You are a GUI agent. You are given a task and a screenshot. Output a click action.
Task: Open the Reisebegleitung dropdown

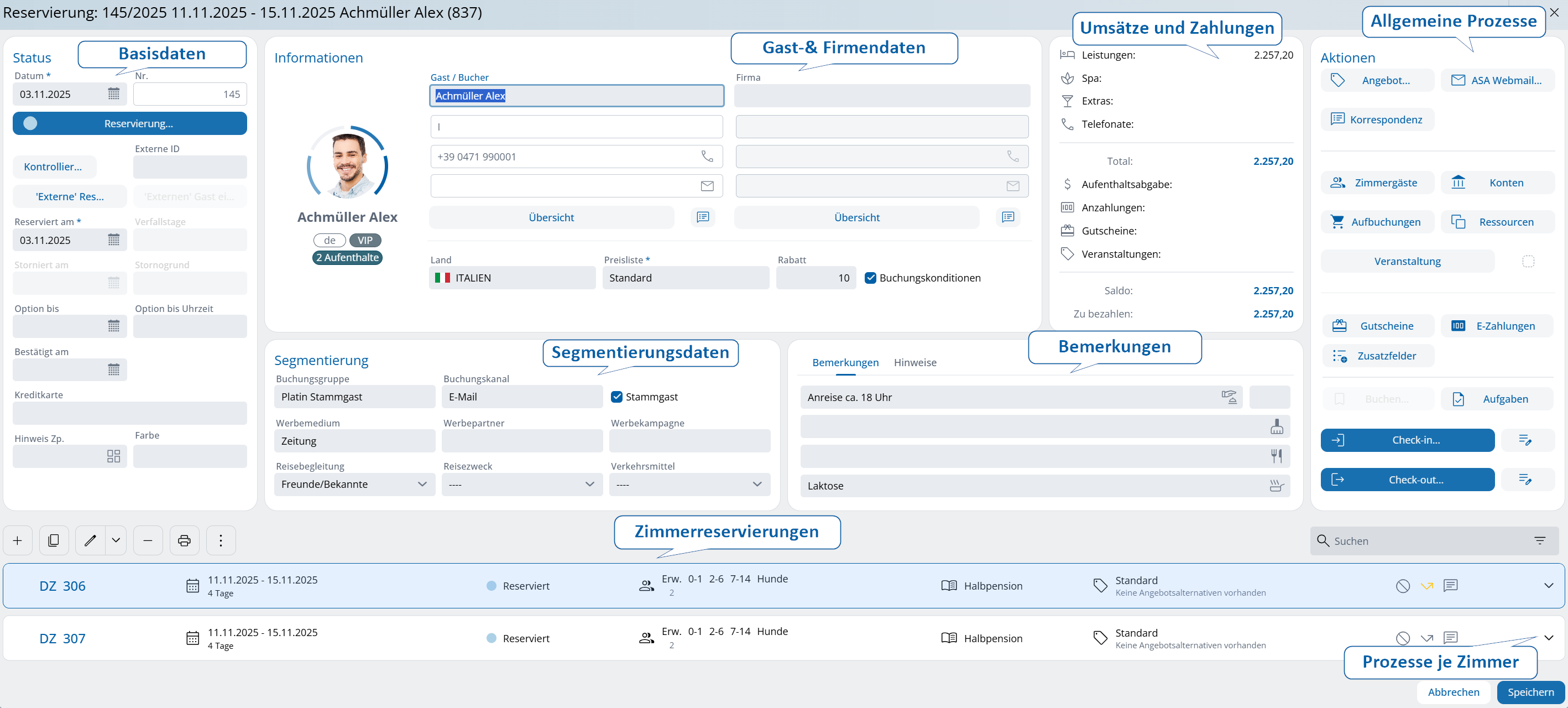tap(354, 484)
